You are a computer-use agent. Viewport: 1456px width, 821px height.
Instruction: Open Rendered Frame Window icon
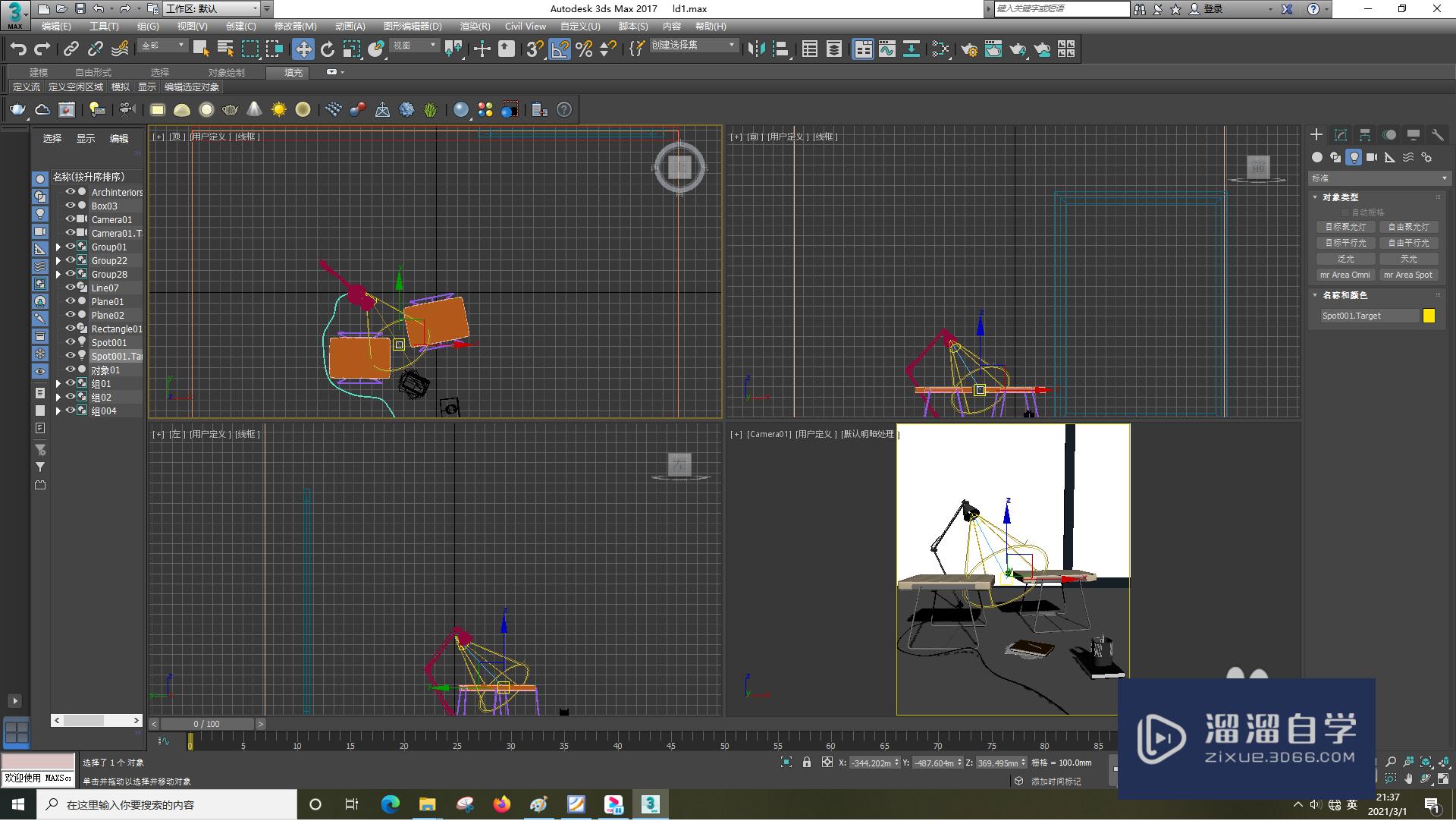click(x=993, y=49)
